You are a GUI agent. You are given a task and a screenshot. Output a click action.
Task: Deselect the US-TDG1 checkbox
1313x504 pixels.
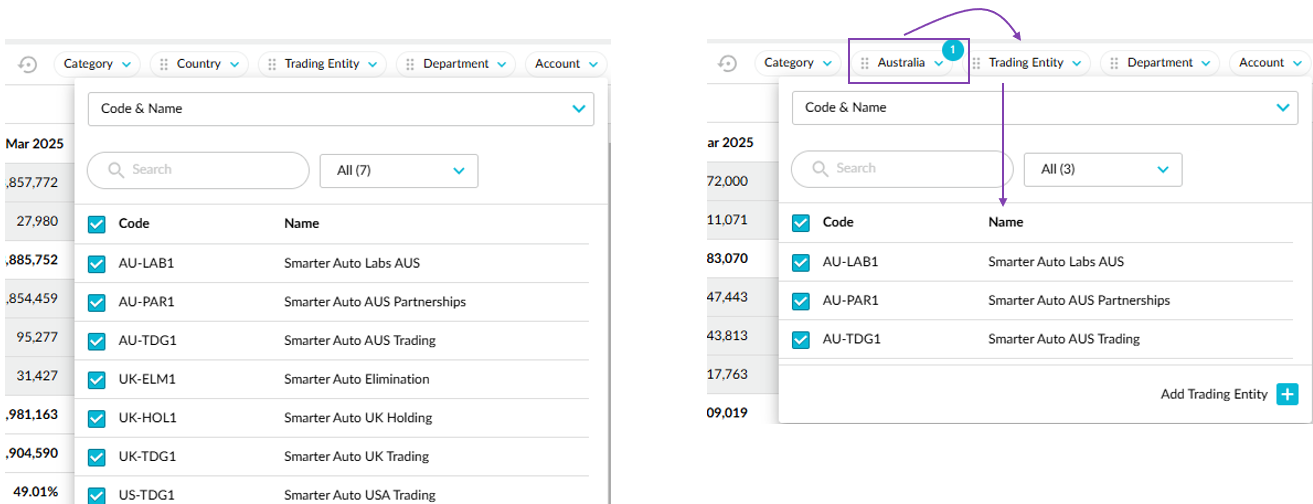[97, 494]
